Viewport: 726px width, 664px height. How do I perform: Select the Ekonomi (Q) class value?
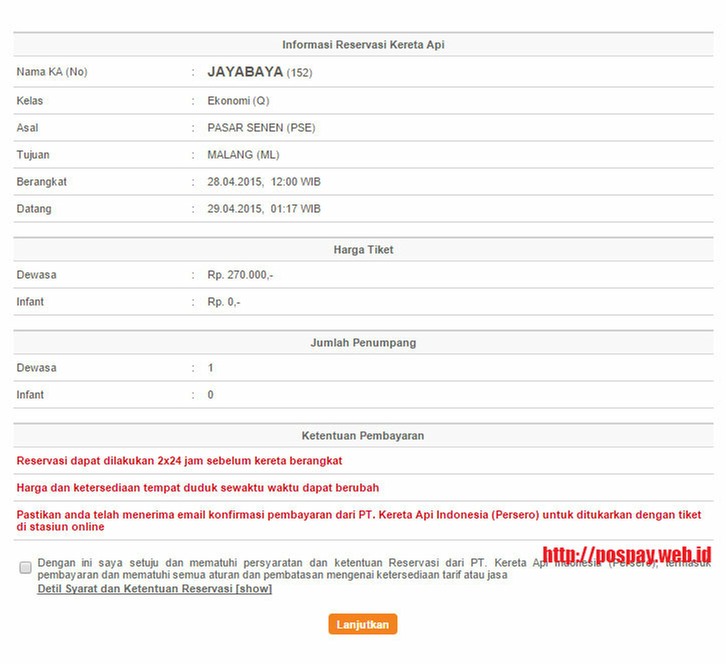click(238, 101)
